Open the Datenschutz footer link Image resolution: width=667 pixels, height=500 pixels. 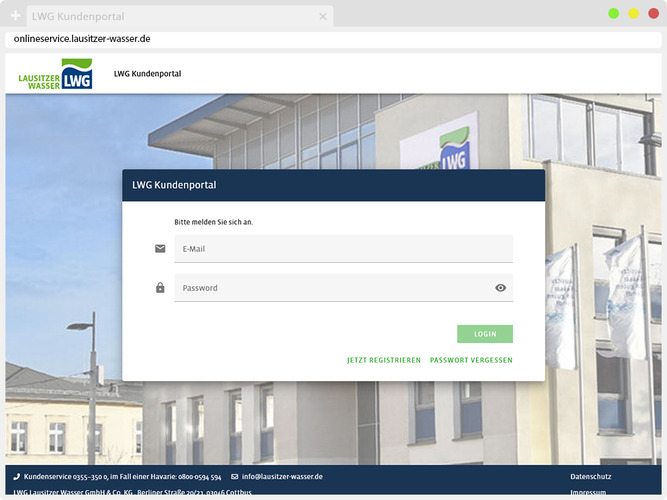pyautogui.click(x=590, y=477)
